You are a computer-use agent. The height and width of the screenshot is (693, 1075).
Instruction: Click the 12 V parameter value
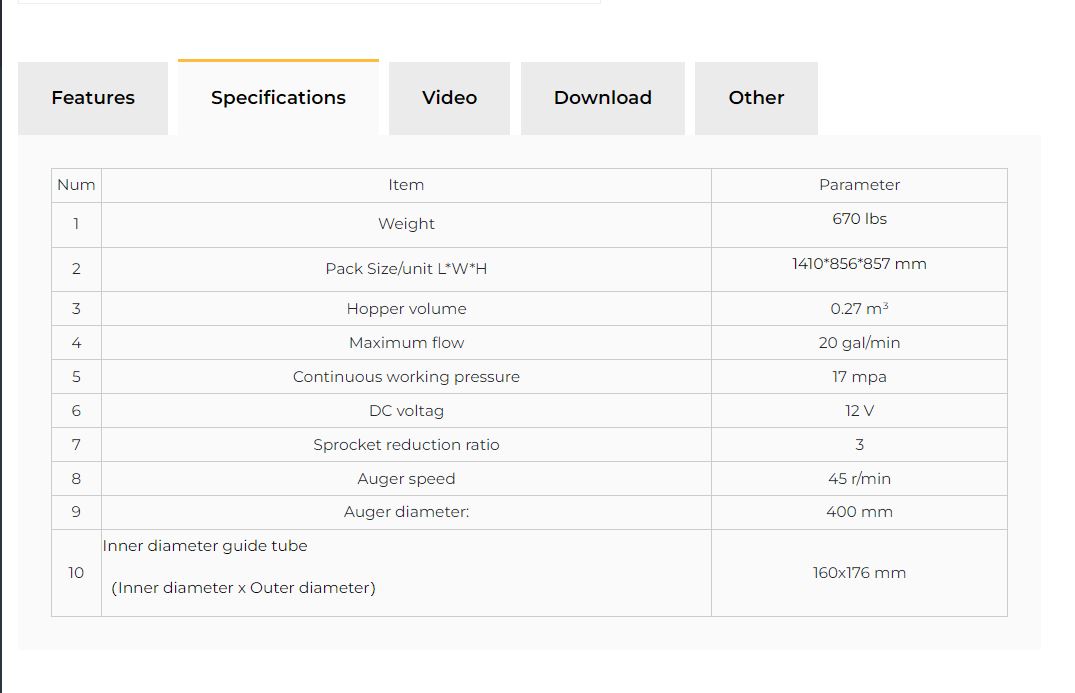click(859, 411)
